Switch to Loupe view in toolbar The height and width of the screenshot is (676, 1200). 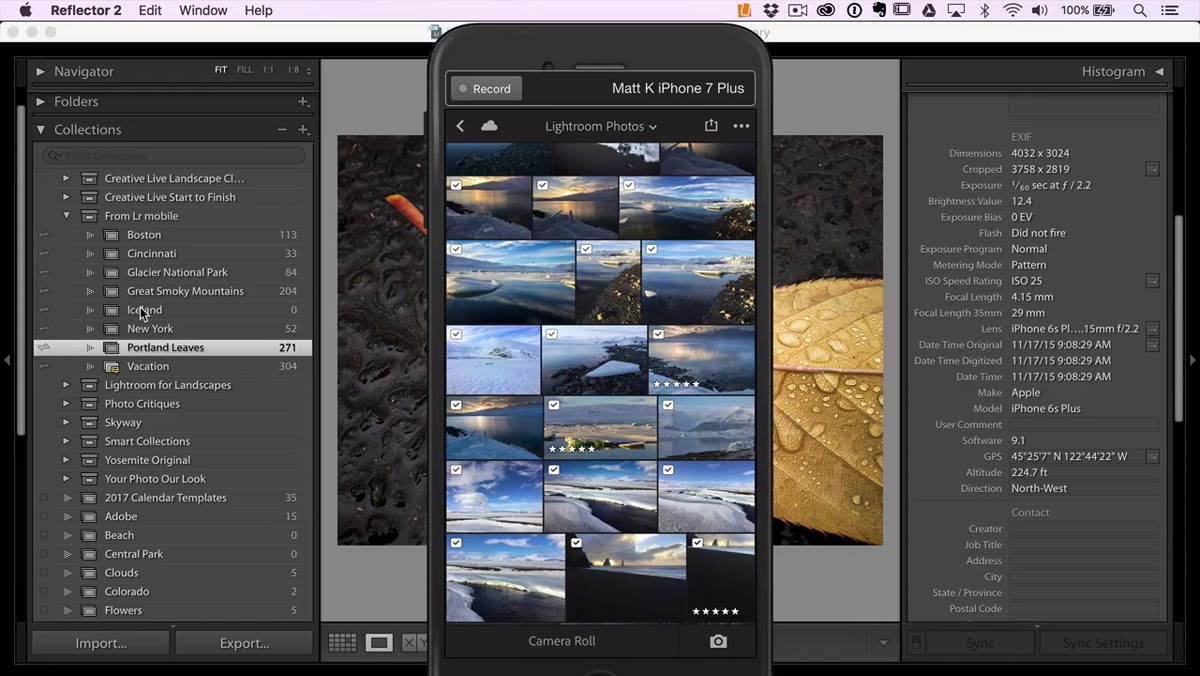click(379, 643)
